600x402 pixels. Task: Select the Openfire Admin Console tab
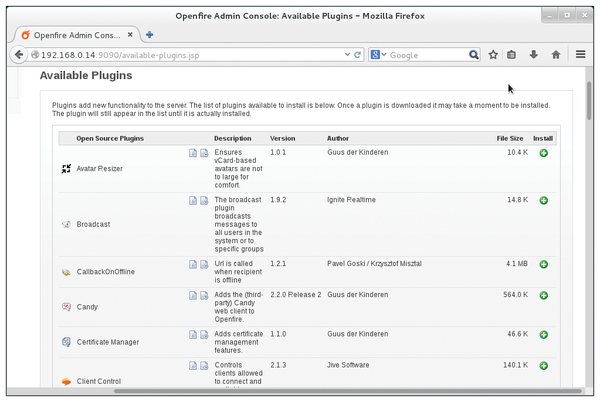pos(77,35)
